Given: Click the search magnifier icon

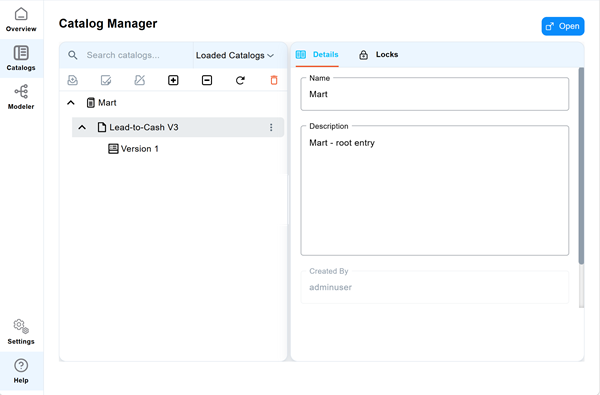Looking at the screenshot, I should pyautogui.click(x=73, y=55).
